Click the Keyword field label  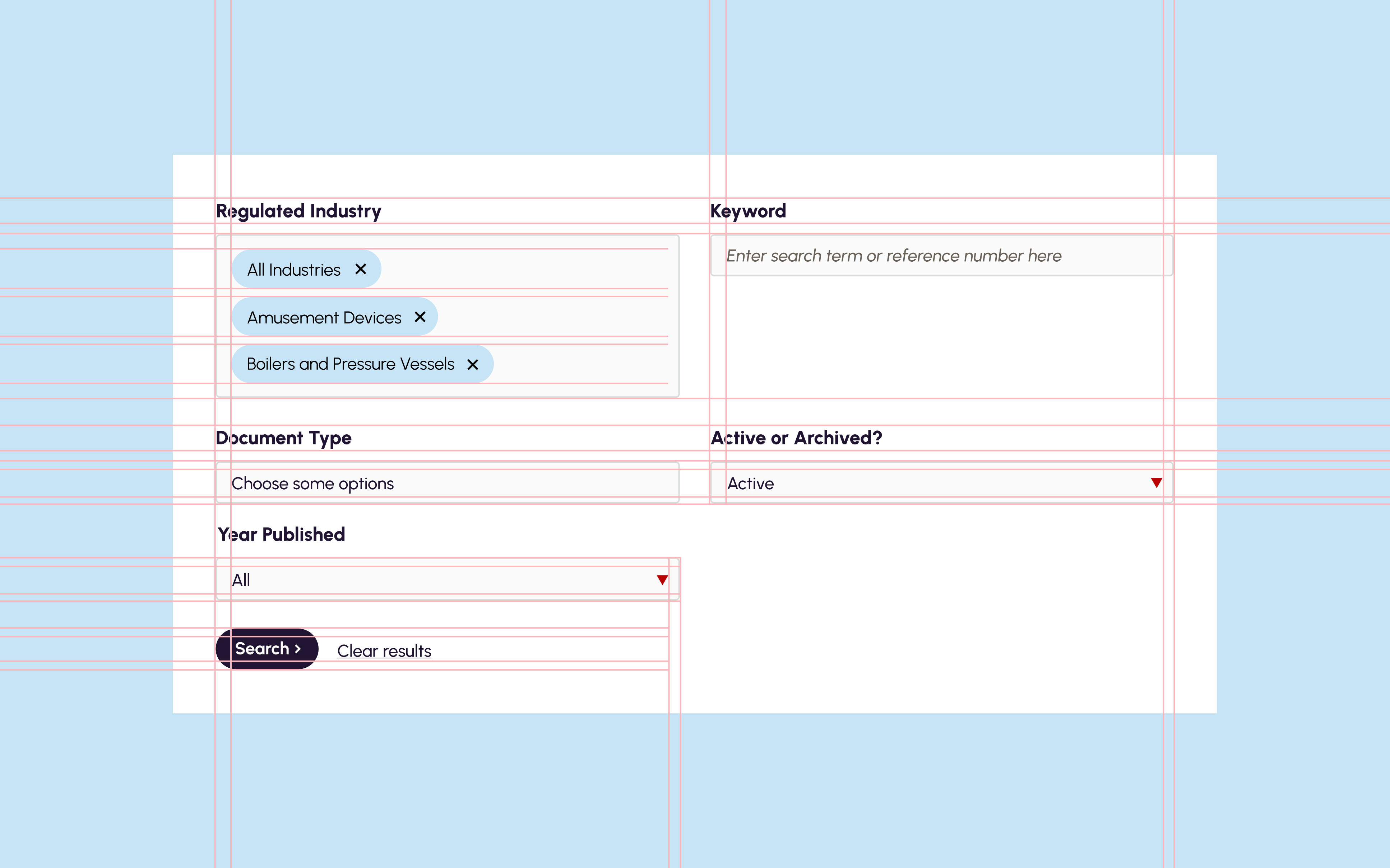tap(748, 211)
